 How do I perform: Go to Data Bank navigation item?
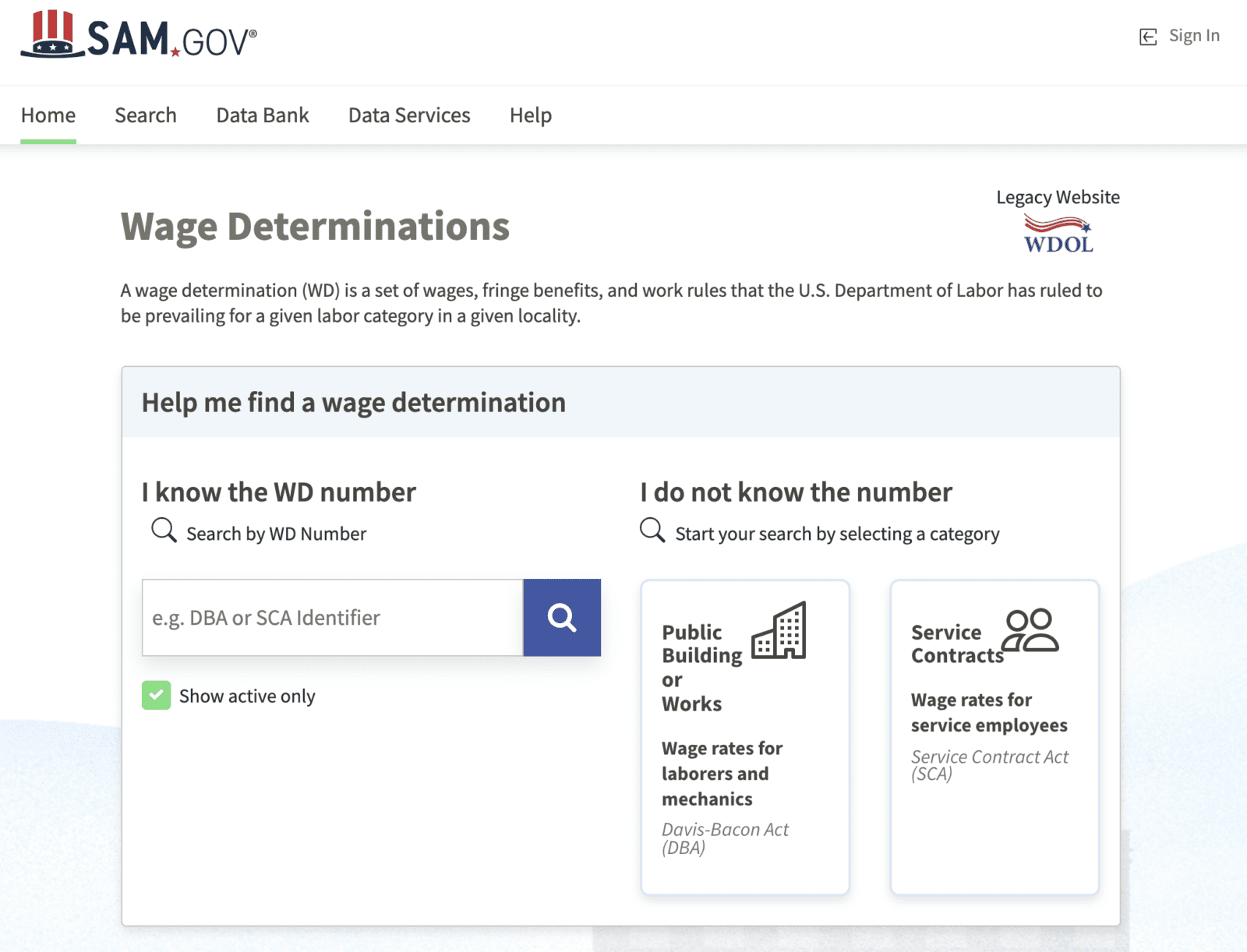coord(263,115)
